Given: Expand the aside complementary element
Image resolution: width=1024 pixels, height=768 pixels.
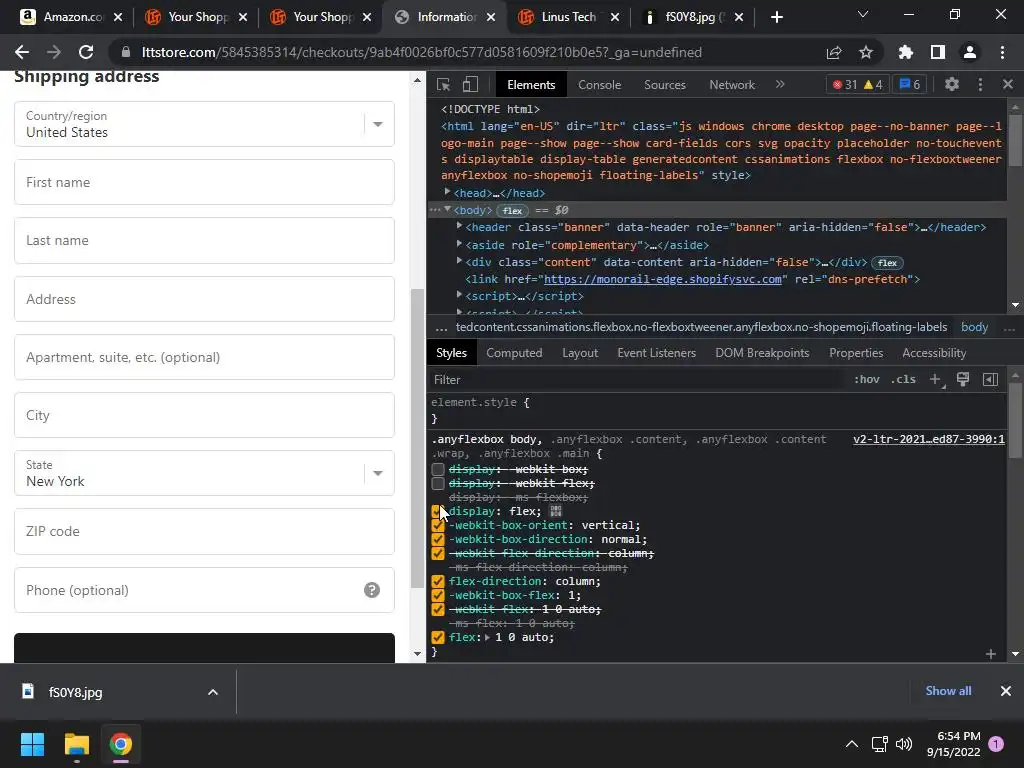Looking at the screenshot, I should coord(459,244).
